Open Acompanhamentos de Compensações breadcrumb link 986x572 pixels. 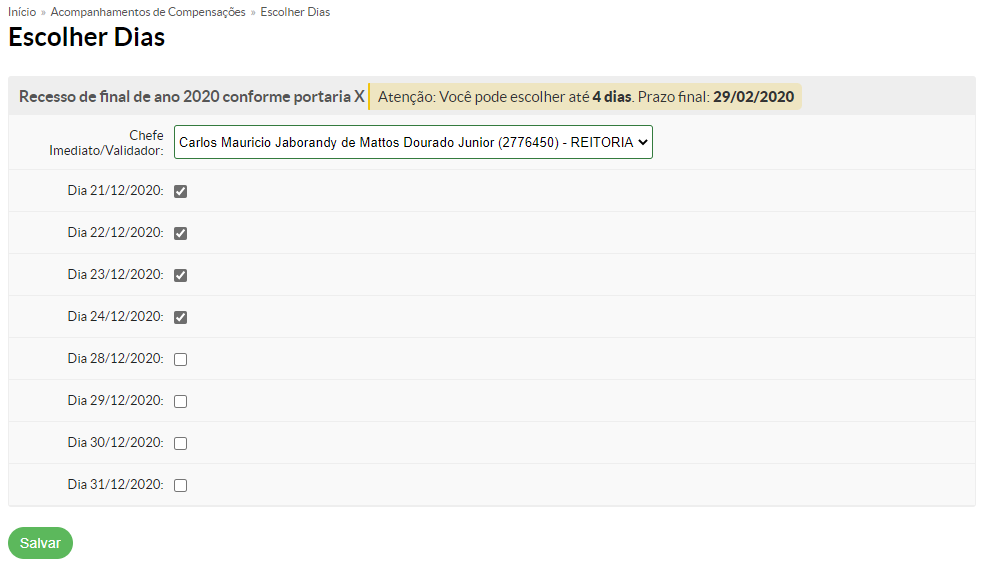[x=148, y=12]
